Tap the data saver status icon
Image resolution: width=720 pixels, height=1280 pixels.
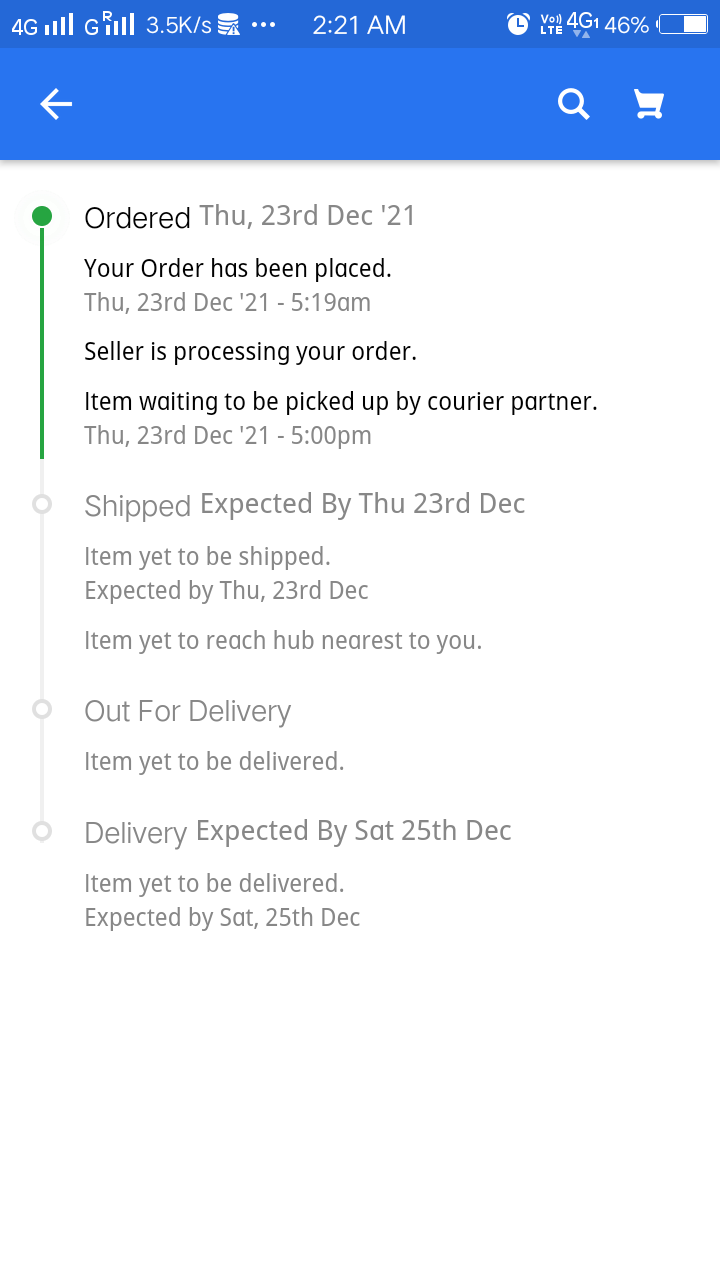click(x=229, y=25)
